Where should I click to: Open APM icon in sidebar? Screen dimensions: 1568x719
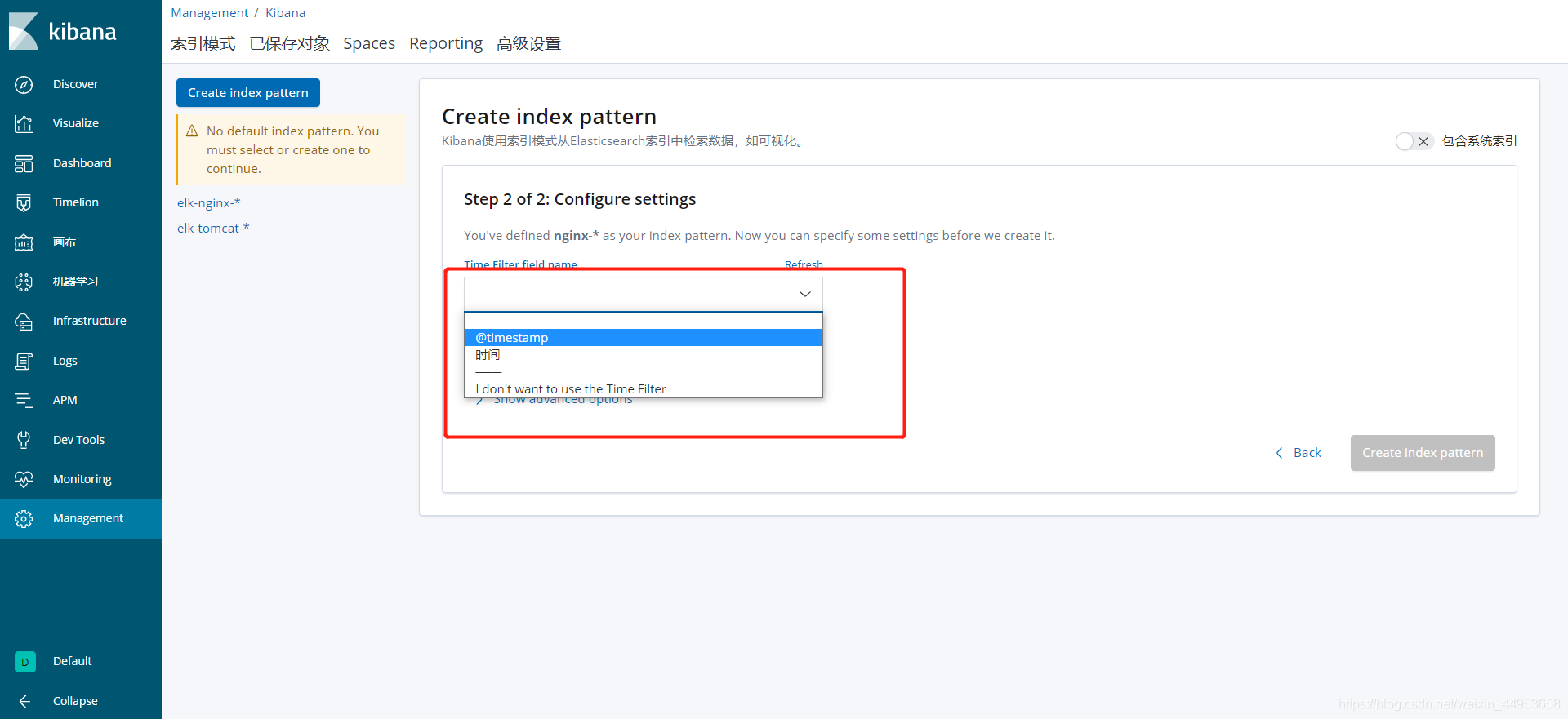pos(24,400)
